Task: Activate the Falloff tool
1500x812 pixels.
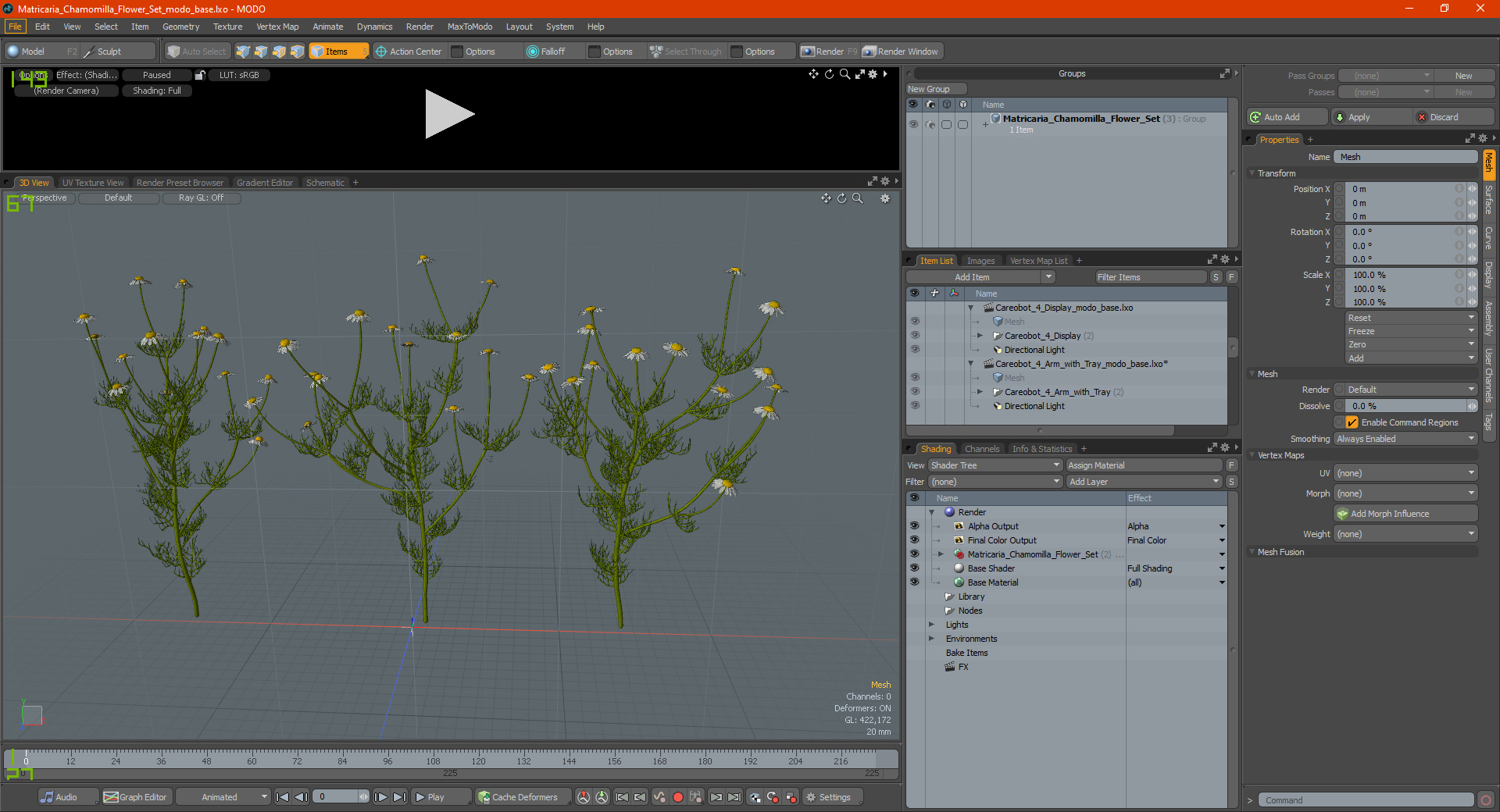Action: [x=546, y=52]
